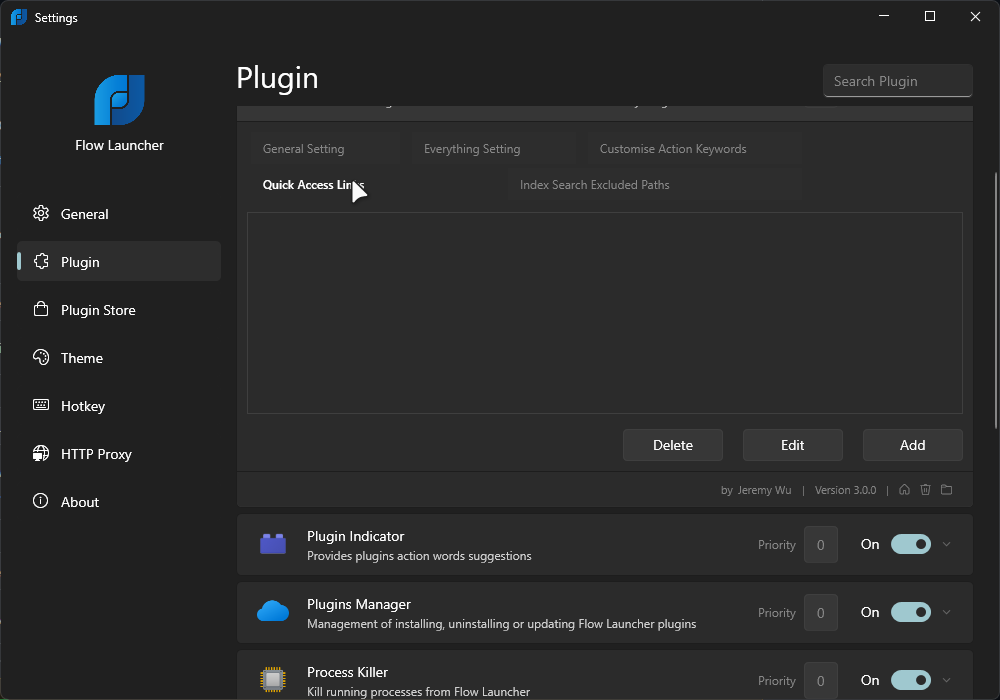
Task: Open Process Killer expander chevron
Action: coord(946,680)
